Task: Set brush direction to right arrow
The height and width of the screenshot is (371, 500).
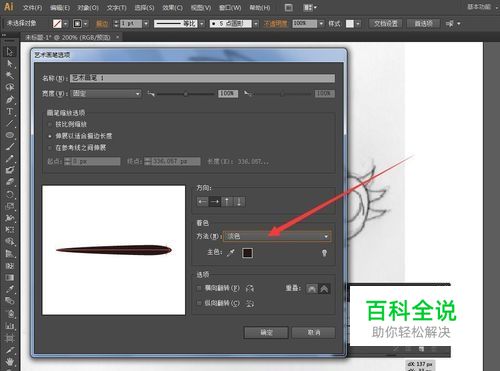Action: (215, 201)
